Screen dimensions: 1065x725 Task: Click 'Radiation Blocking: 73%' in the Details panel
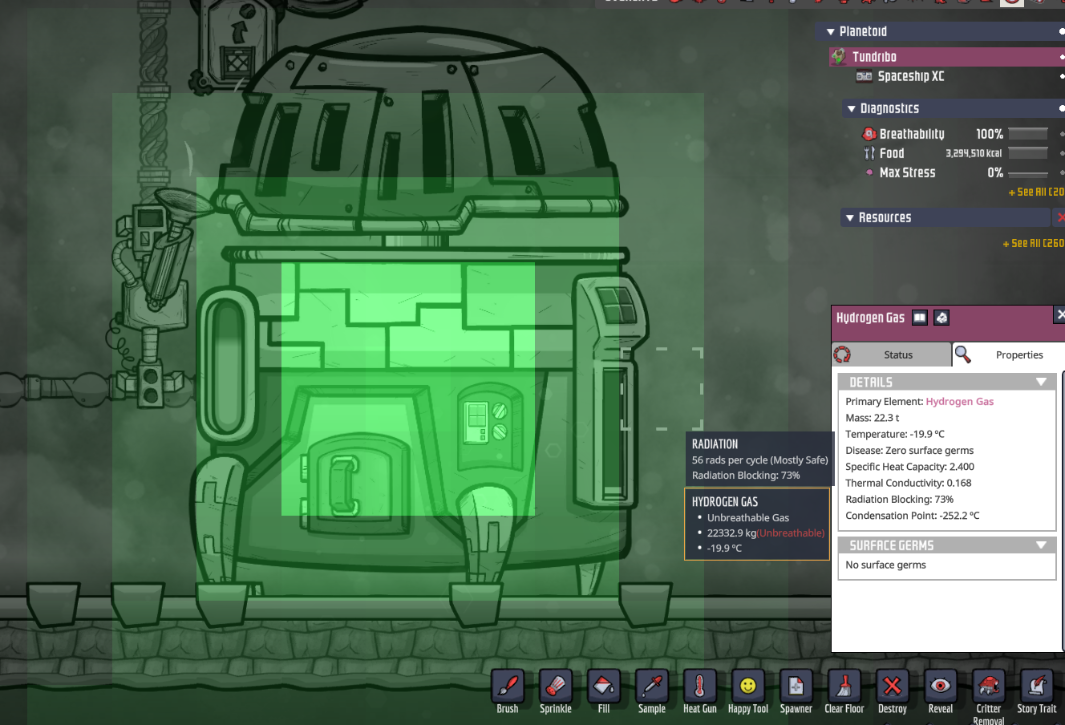coord(899,499)
